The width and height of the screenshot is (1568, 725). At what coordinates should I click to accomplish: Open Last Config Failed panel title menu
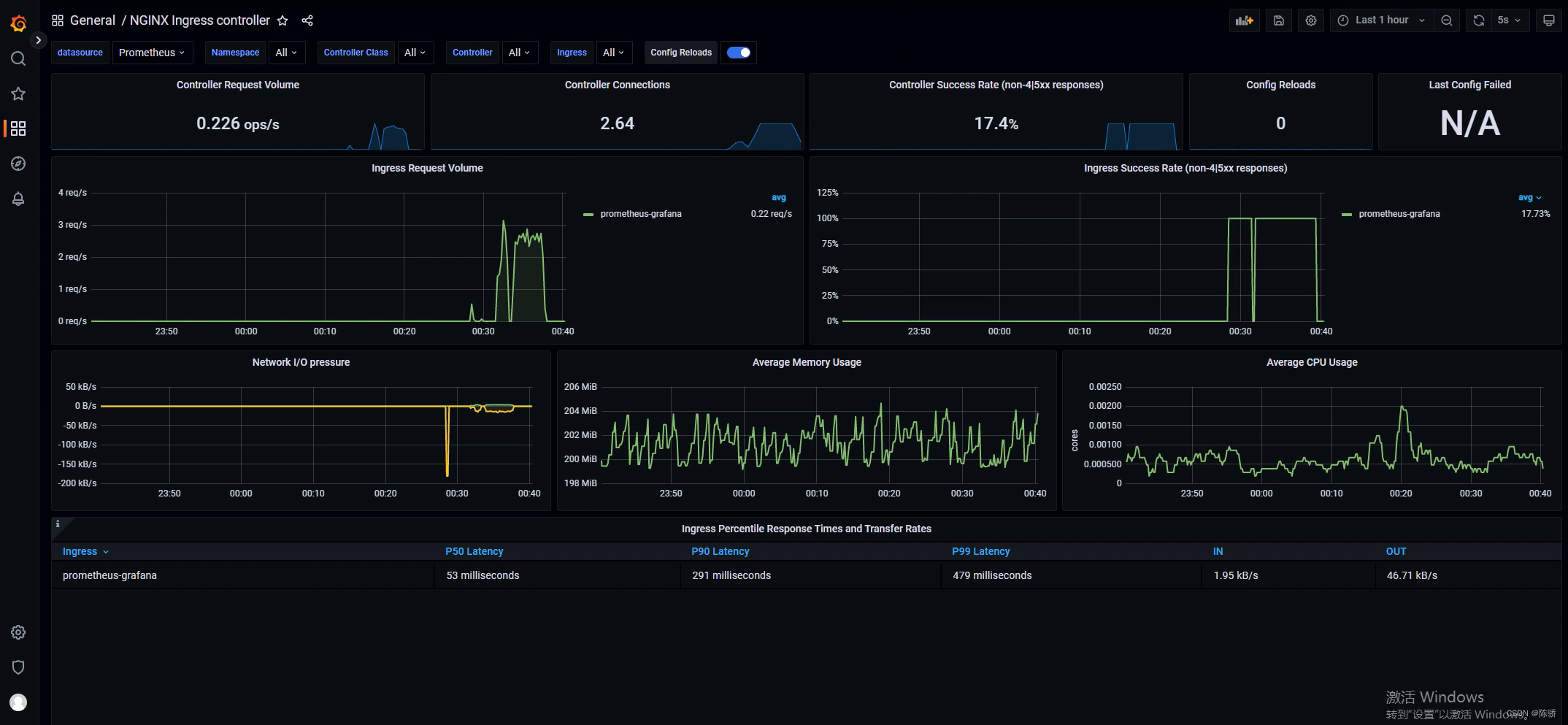[x=1470, y=85]
